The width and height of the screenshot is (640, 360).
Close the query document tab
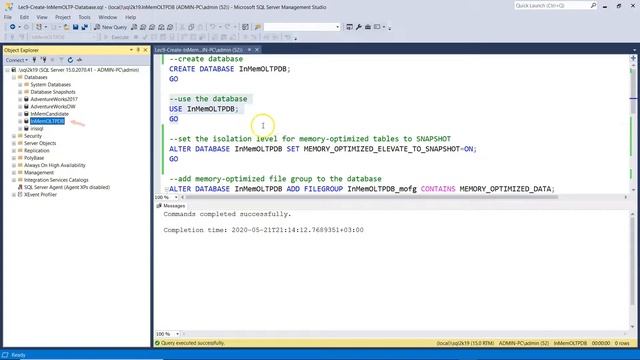click(257, 50)
